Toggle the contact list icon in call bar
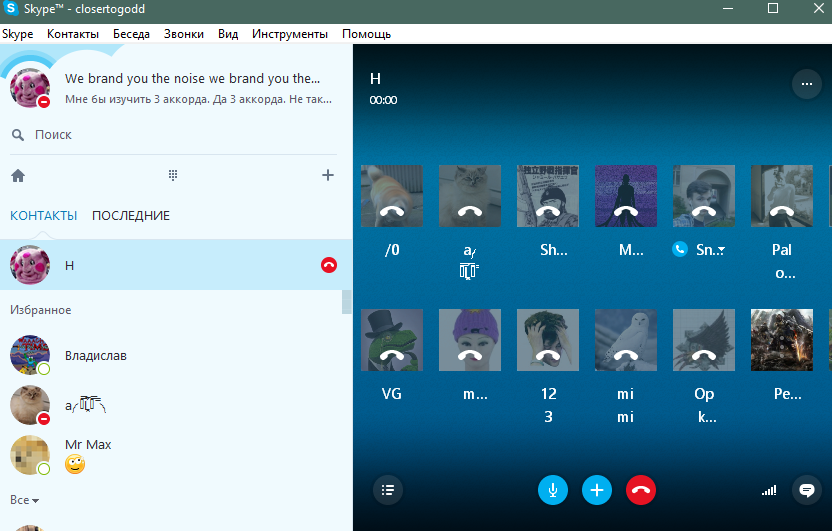832x531 pixels. [388, 490]
